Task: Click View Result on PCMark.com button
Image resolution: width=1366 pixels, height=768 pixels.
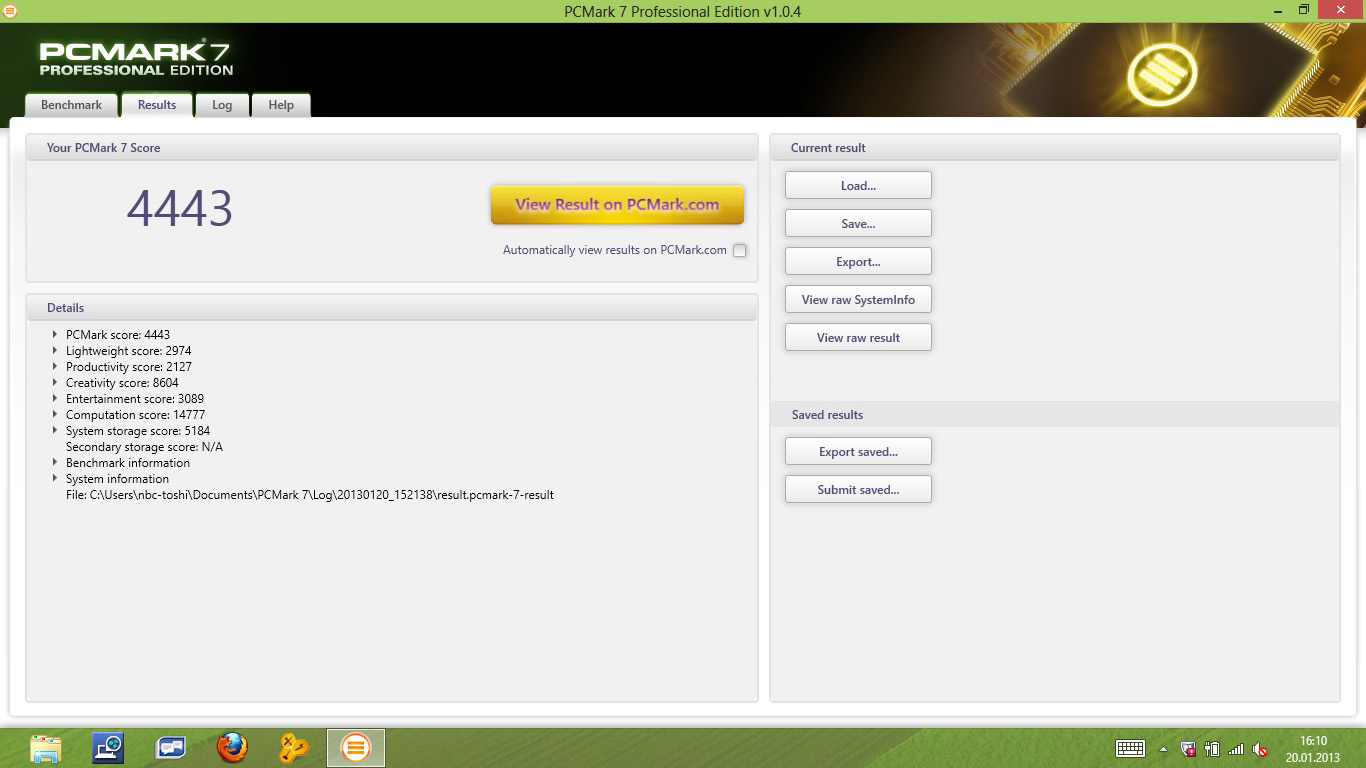Action: (x=617, y=204)
